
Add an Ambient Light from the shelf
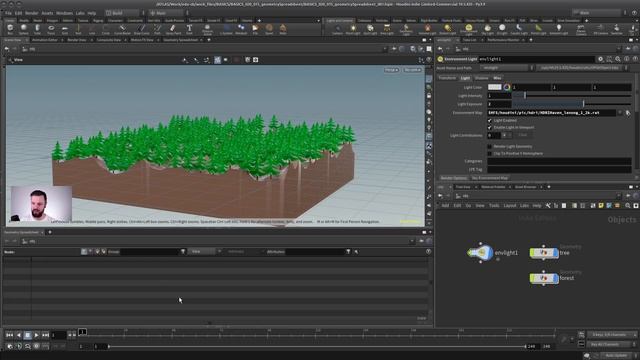point(559,29)
